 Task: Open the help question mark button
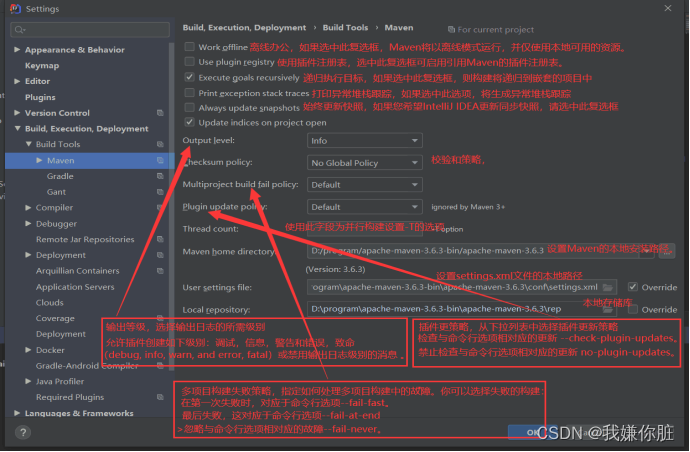23,432
